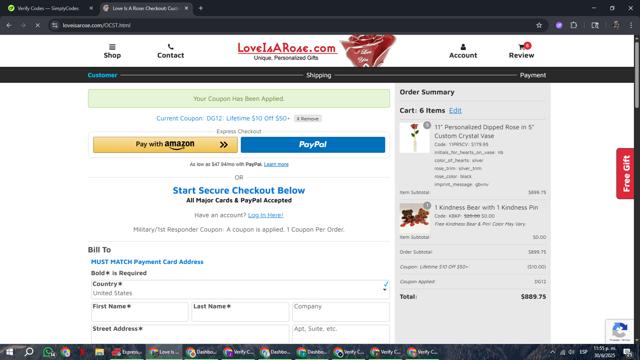
Task: Bookmark this page with the star icon
Action: pyautogui.click(x=539, y=25)
